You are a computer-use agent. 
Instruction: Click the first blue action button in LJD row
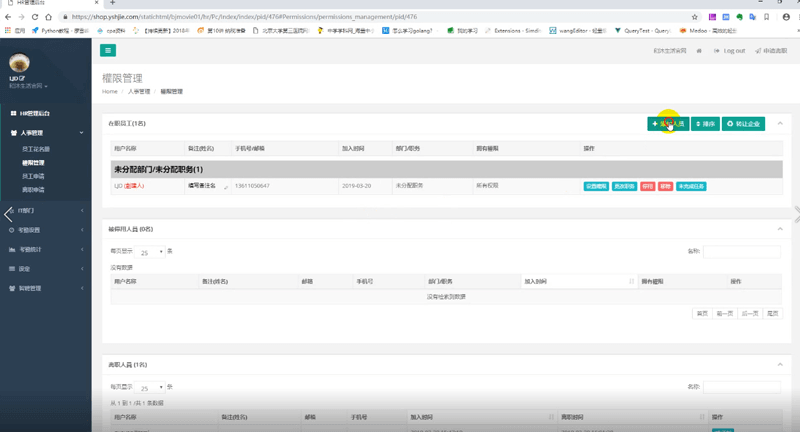coord(596,186)
